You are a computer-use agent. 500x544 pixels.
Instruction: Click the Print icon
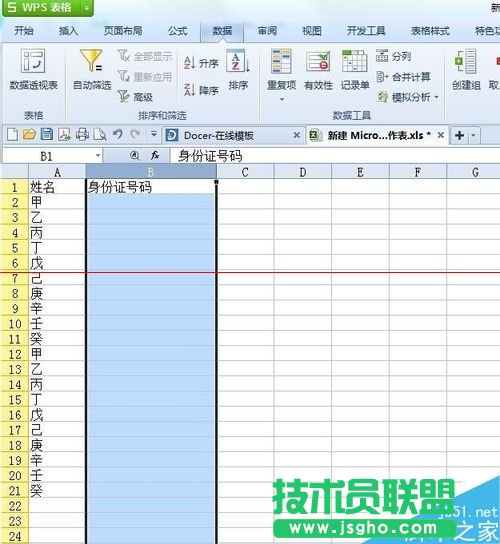pyautogui.click(x=82, y=134)
